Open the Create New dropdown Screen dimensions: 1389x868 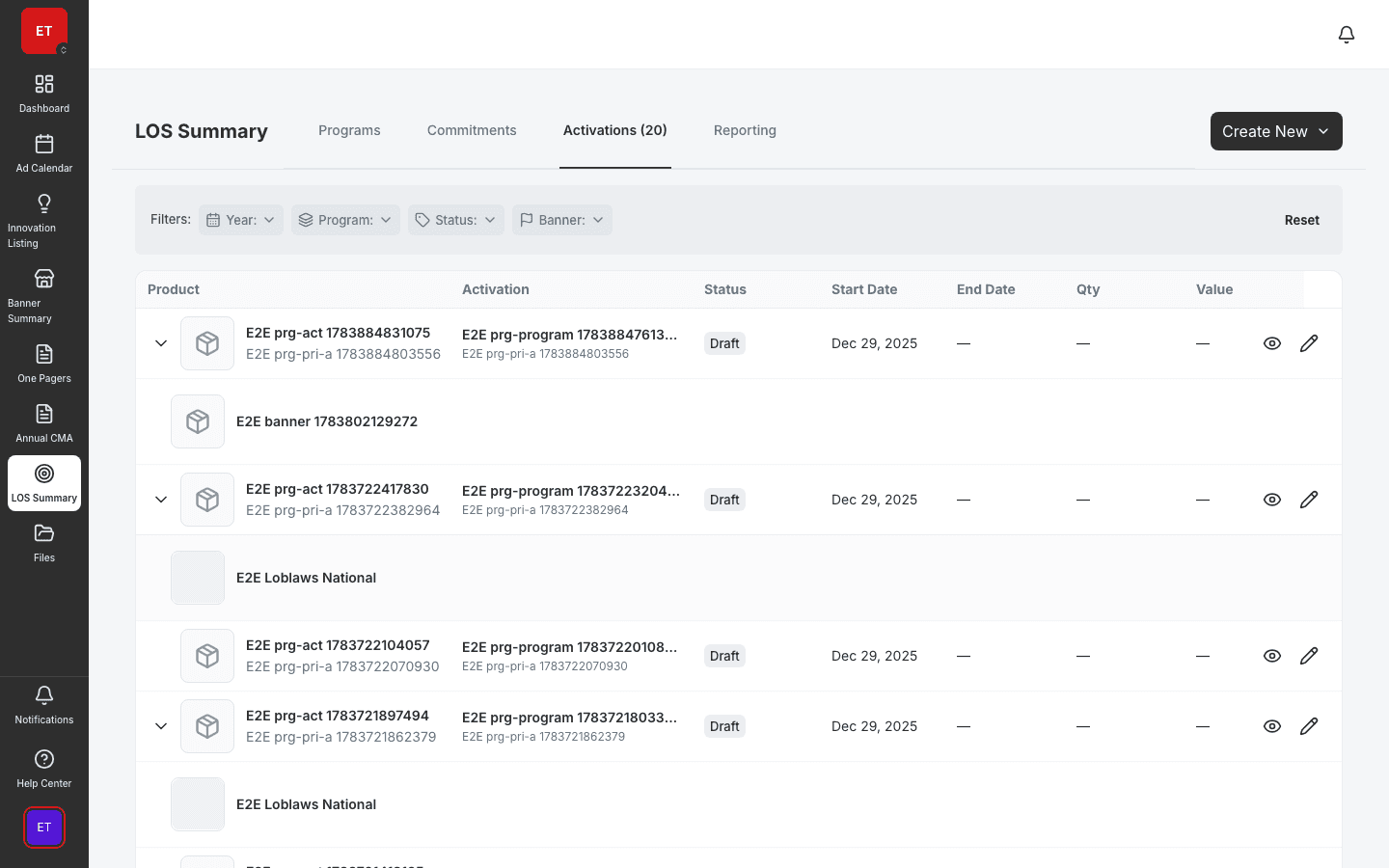[x=1276, y=131]
